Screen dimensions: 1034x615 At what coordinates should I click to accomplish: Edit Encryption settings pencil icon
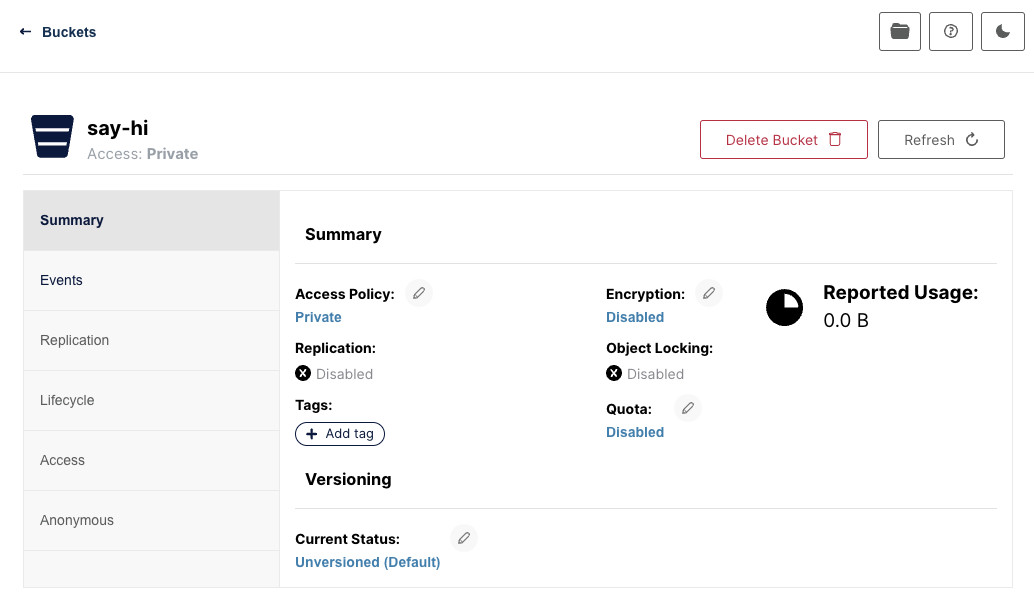click(x=709, y=294)
